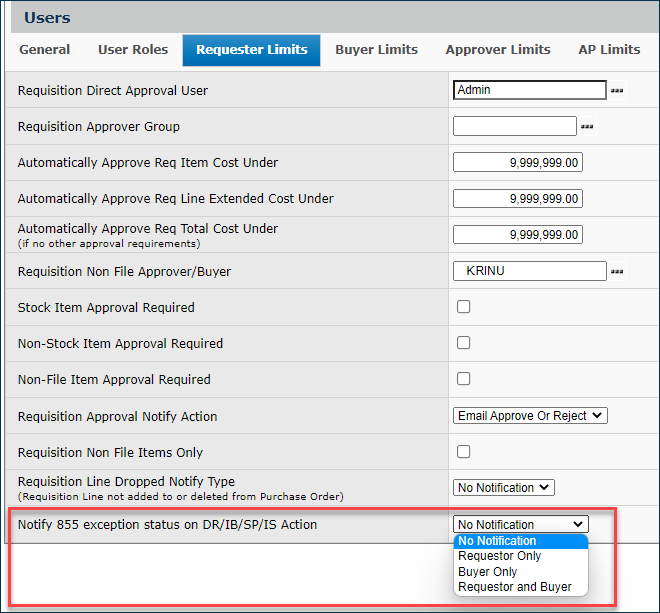Switch to the General tab
660x613 pixels.
click(45, 50)
